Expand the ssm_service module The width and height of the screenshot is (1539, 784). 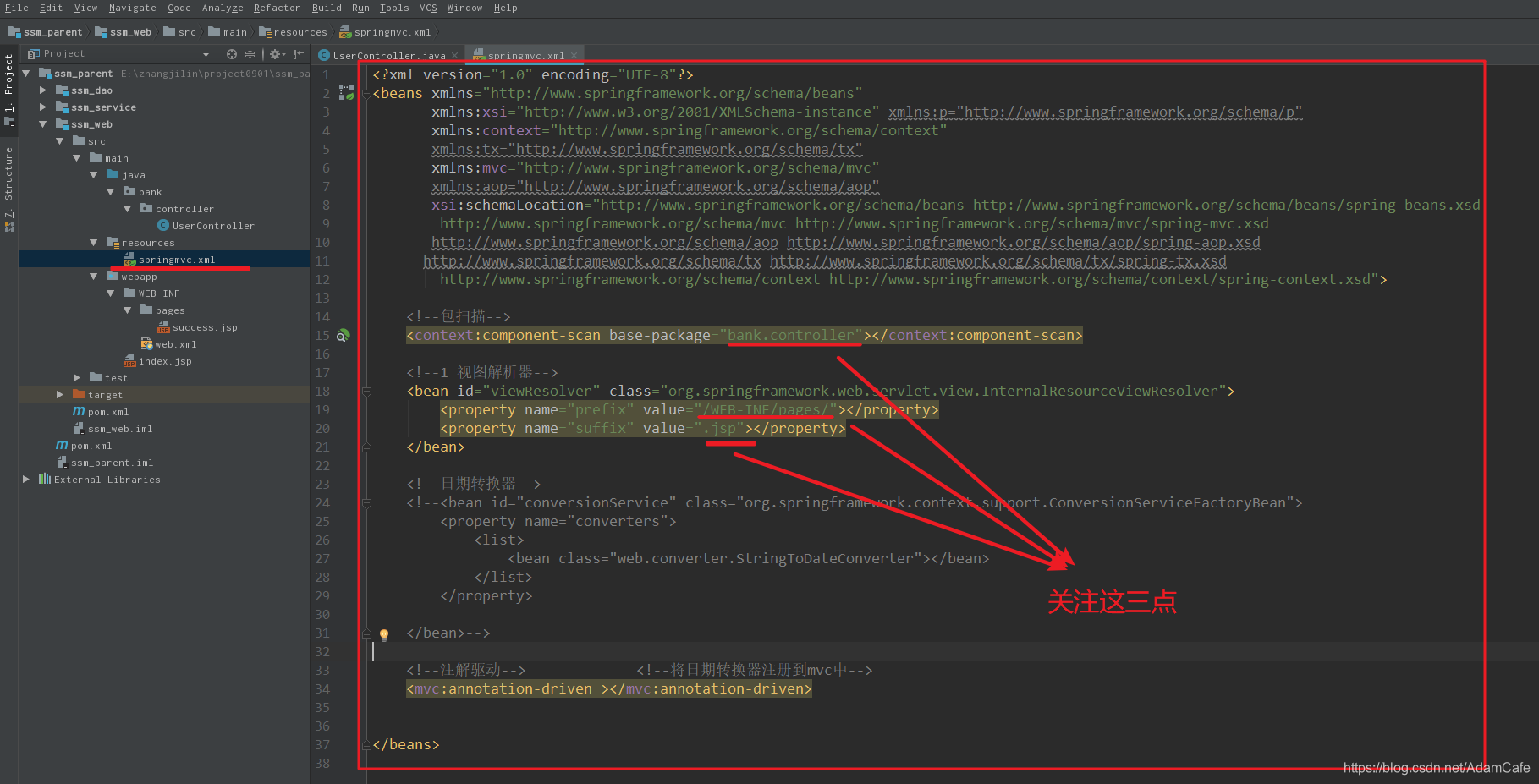[x=43, y=107]
